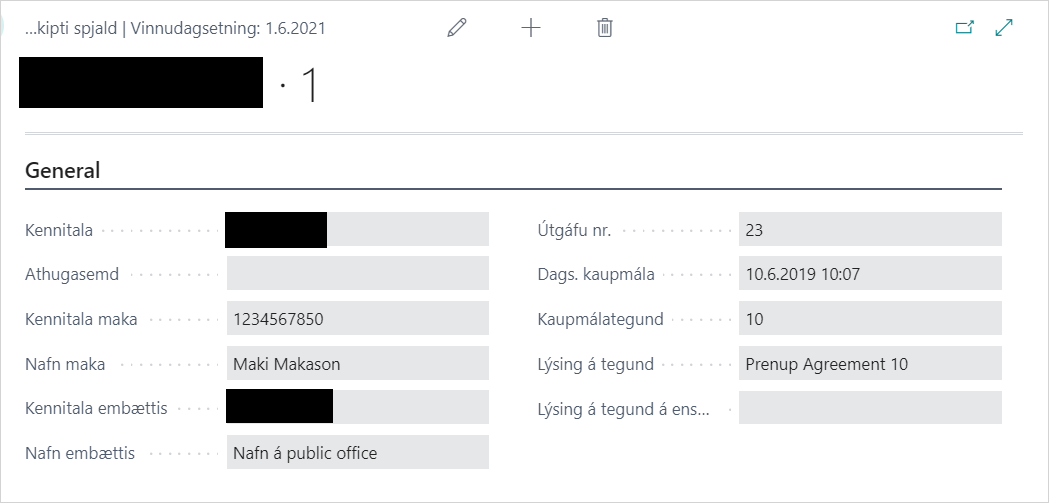
Task: Click the Kennitala field at top left
Action: 357,230
